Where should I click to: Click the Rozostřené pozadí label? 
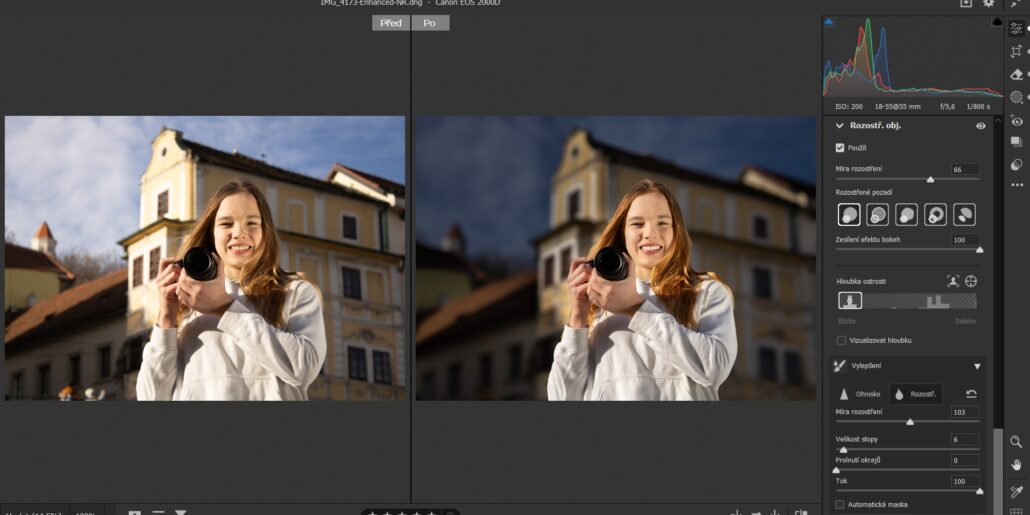[863, 192]
